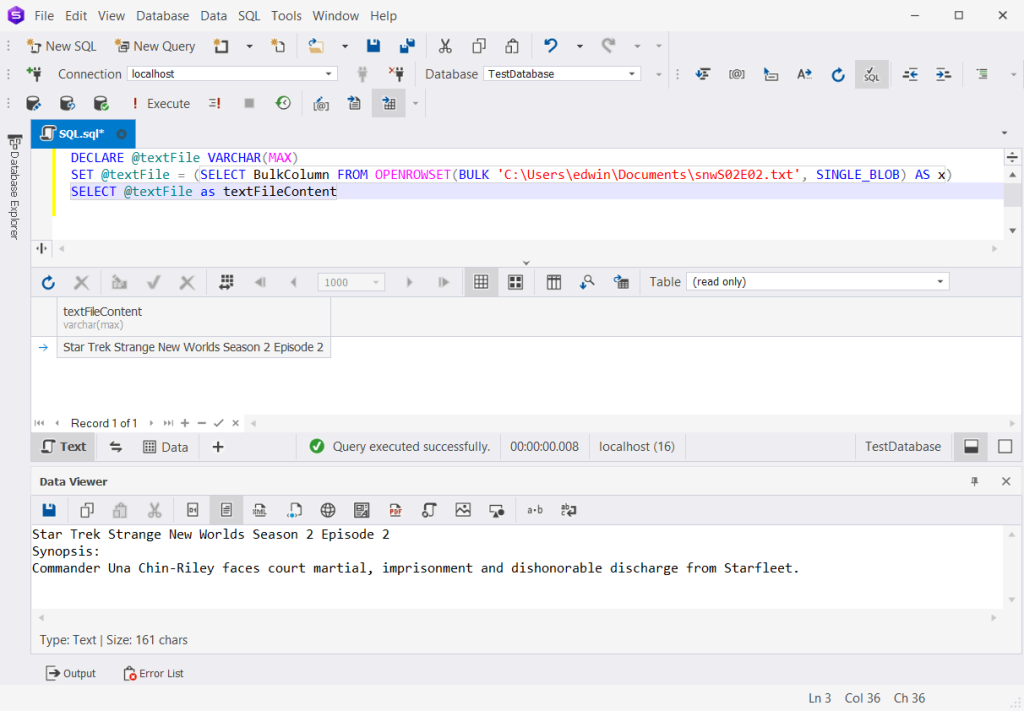Open the Table (read only) dropdown
This screenshot has width=1024, height=711.
[x=818, y=282]
